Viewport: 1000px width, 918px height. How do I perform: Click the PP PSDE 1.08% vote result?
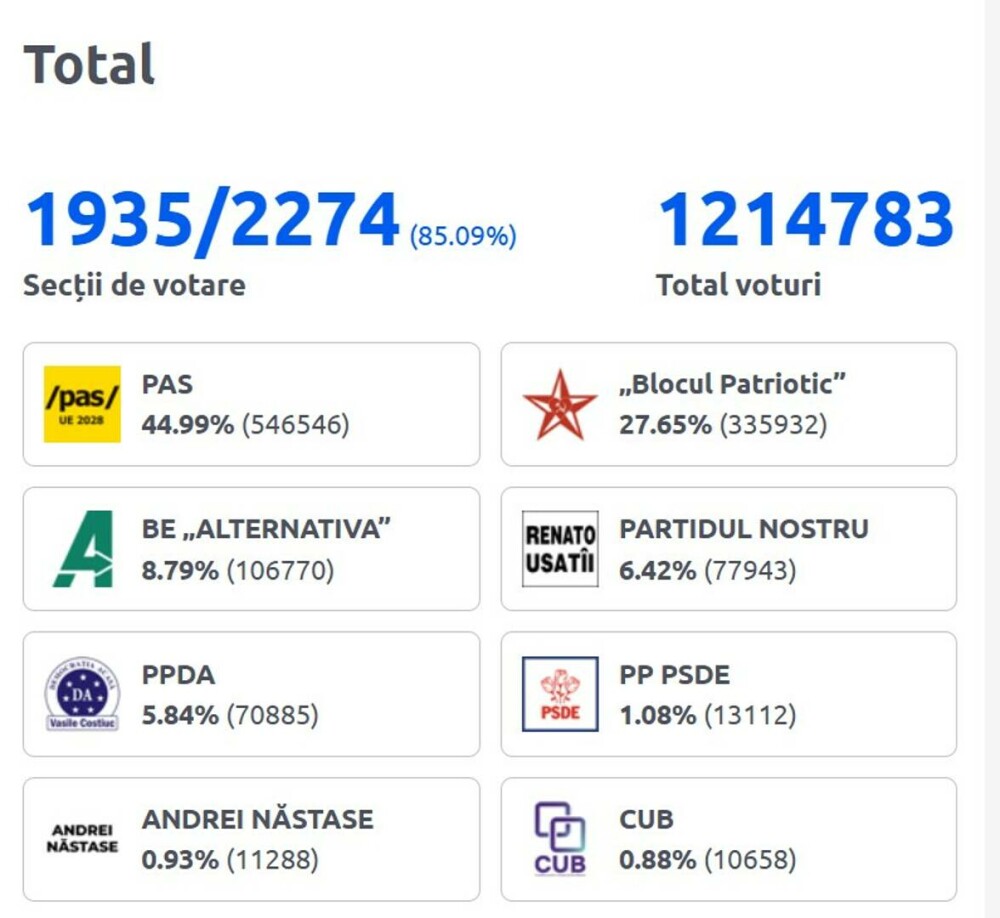708,716
